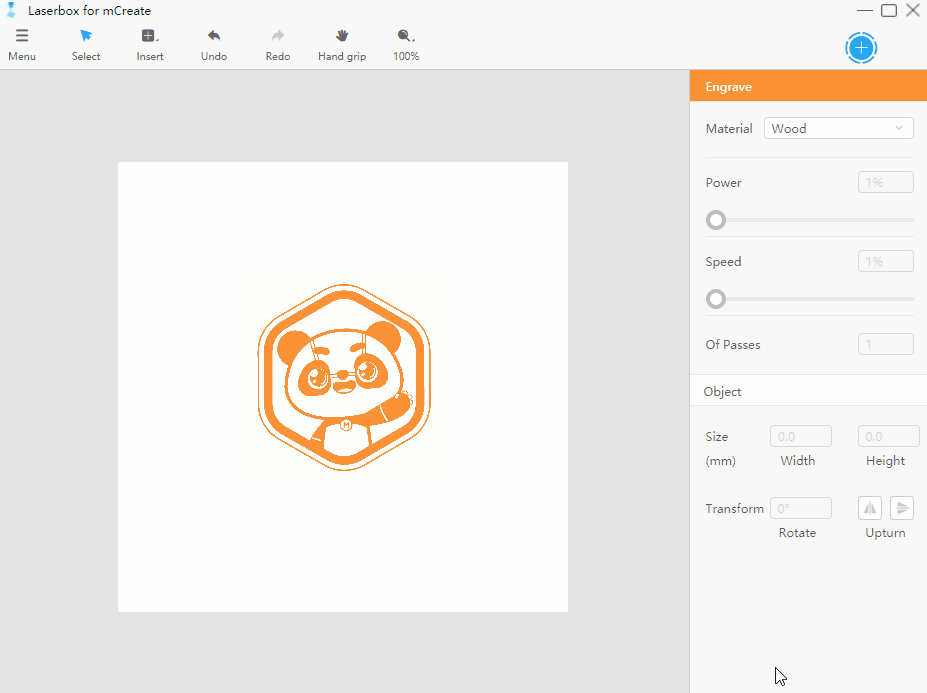
Task: Adjust the Speed slider handle
Action: click(x=716, y=299)
